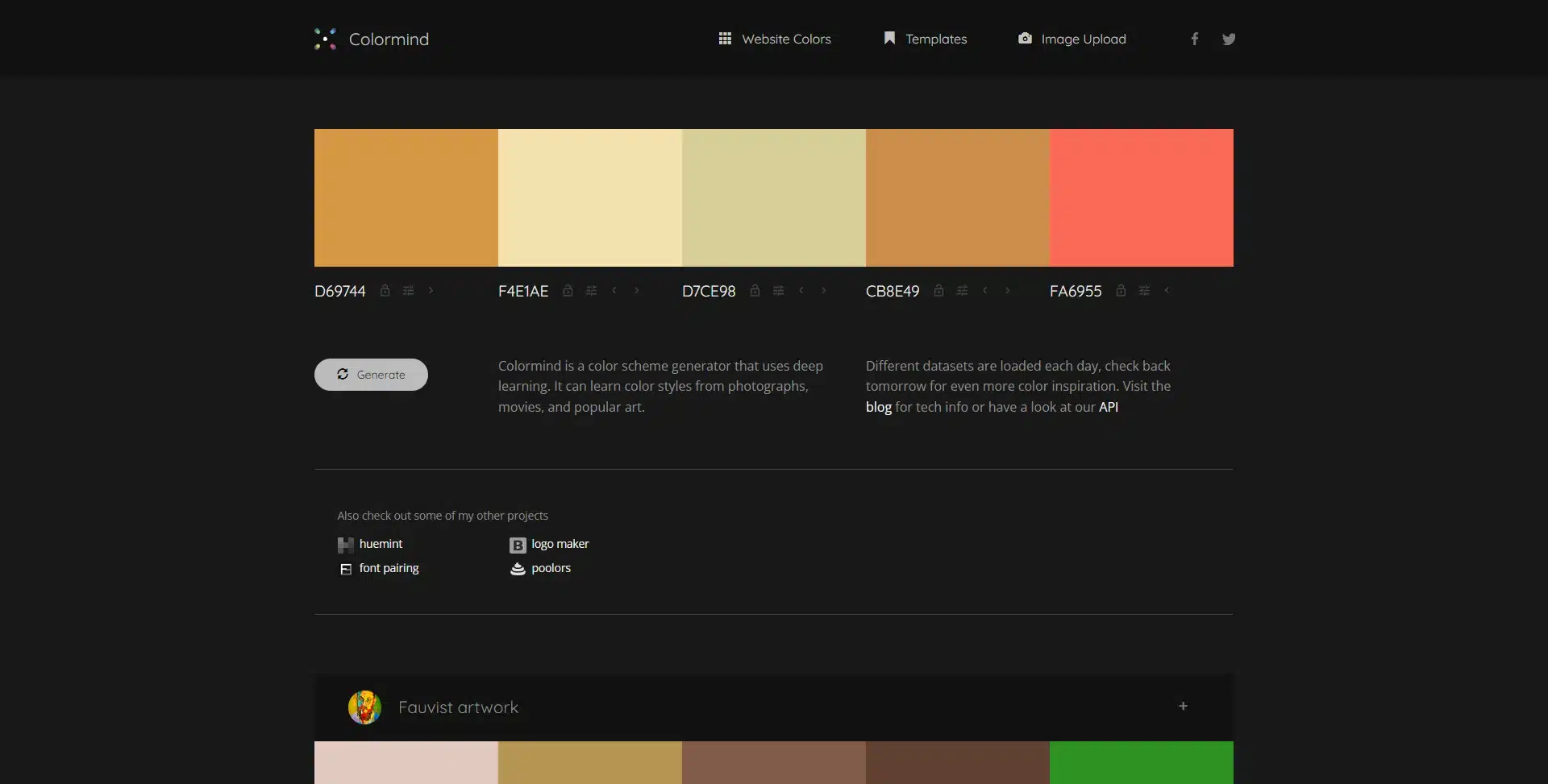Toggle lock on color CB8E49
This screenshot has height=784, width=1548.
coord(938,291)
